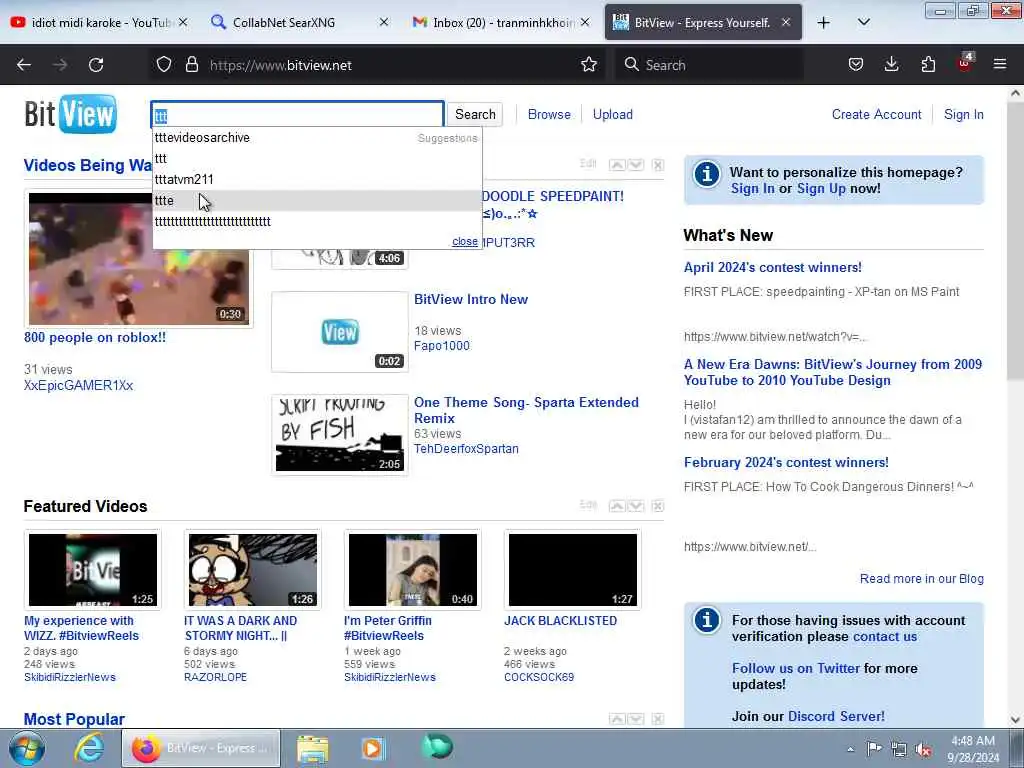Bookmark this page with the star icon
Image resolution: width=1024 pixels, height=768 pixels.
tap(588, 65)
